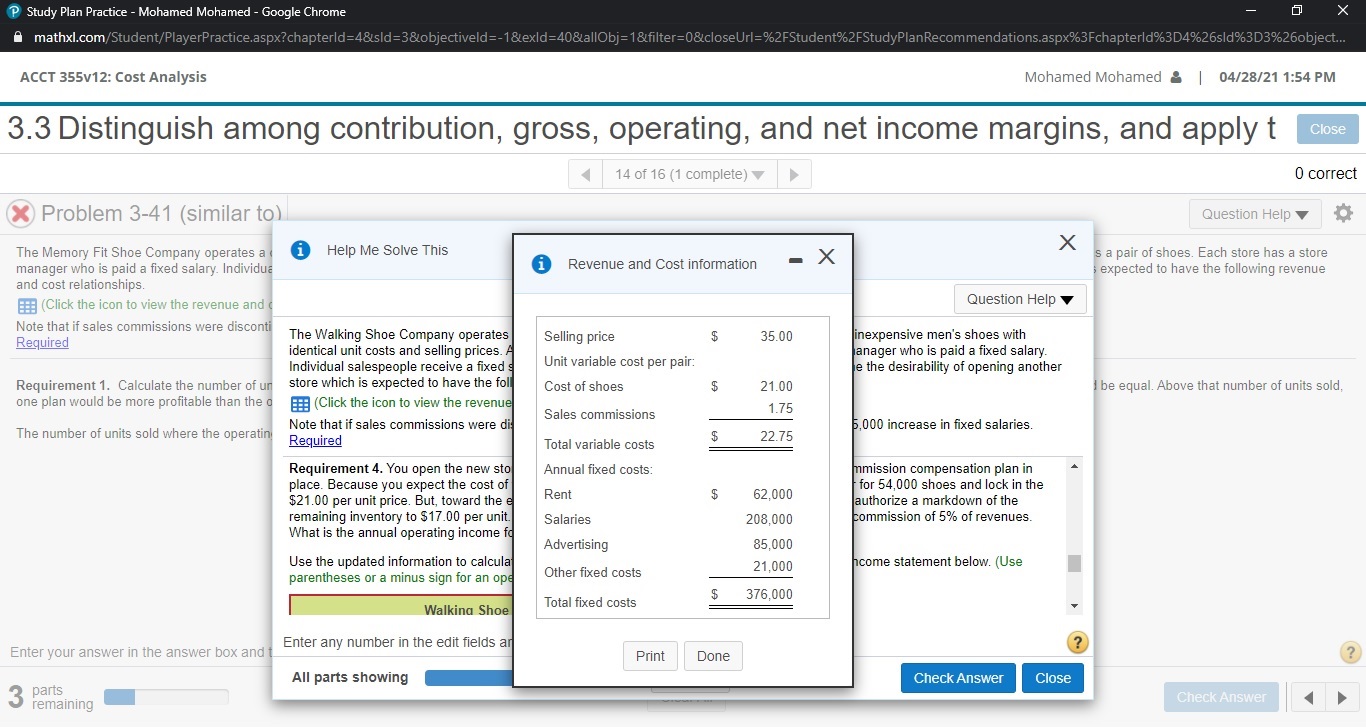Image resolution: width=1366 pixels, height=728 pixels.
Task: Open the 14 of 16 question selector dropdown
Action: tap(690, 174)
